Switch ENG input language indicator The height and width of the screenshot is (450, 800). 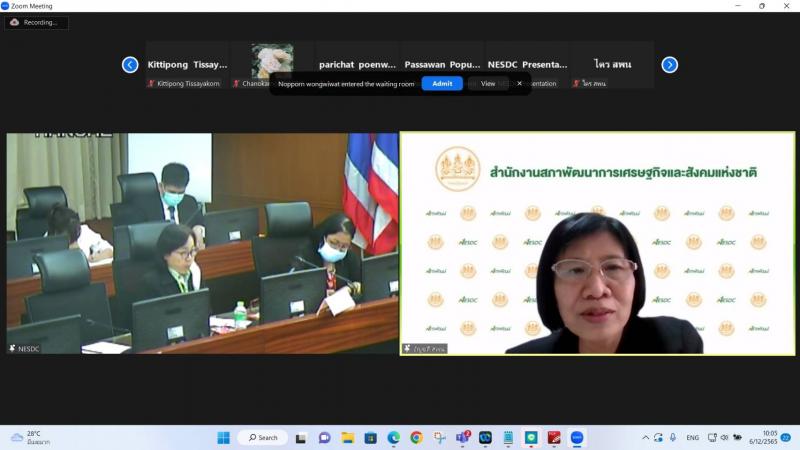pos(692,438)
